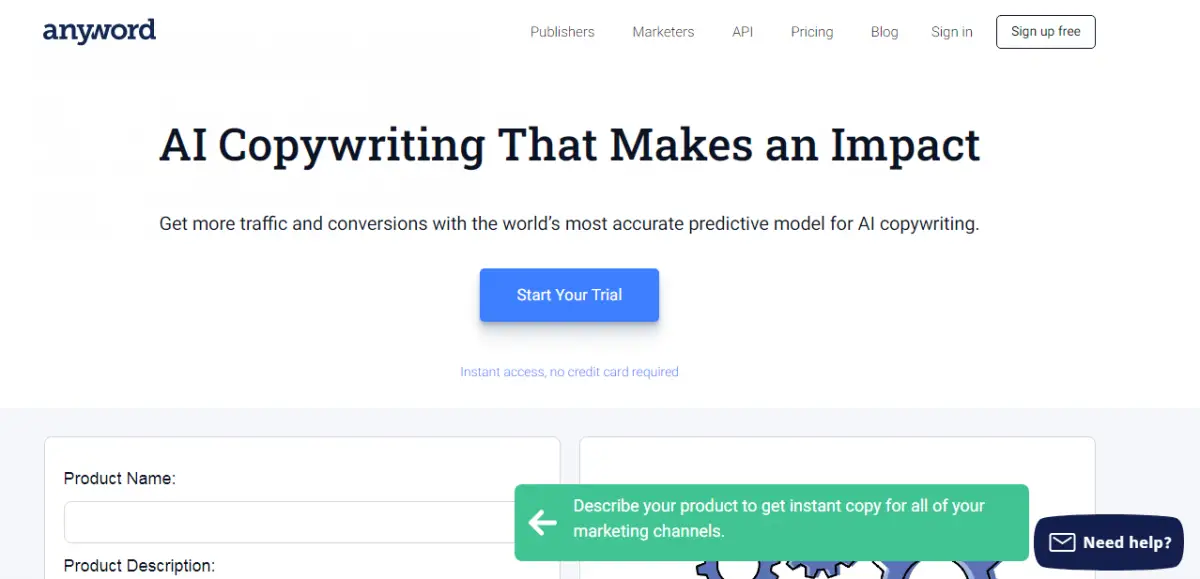Image resolution: width=1200 pixels, height=579 pixels.
Task: Go to the API page
Action: [x=742, y=32]
